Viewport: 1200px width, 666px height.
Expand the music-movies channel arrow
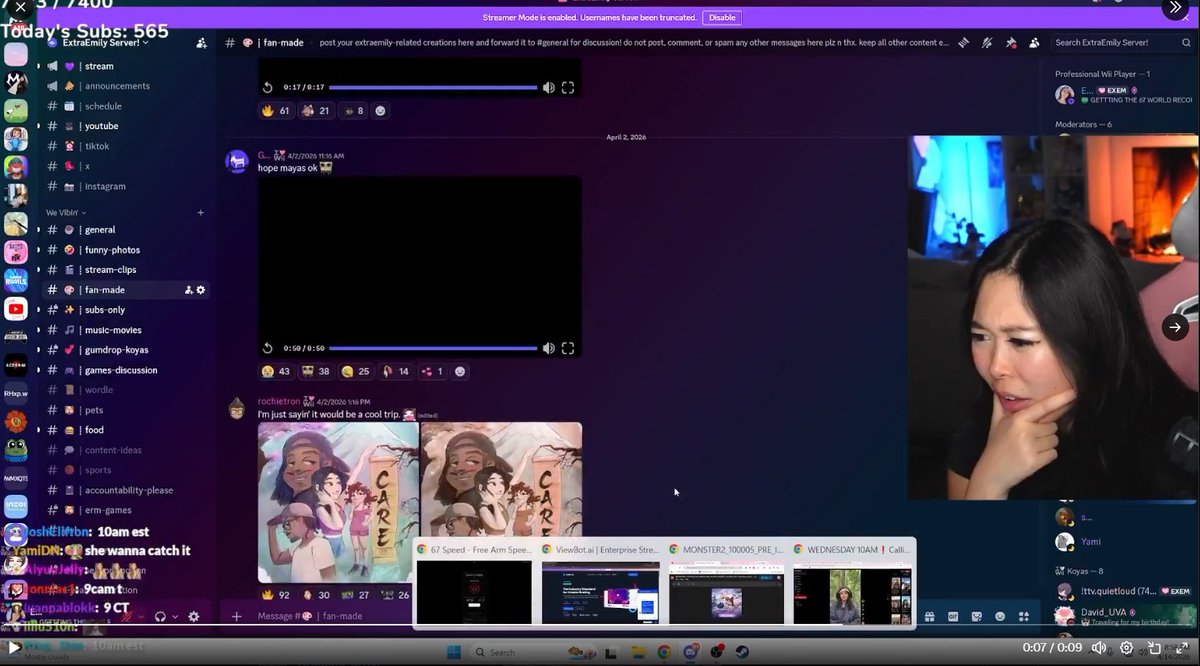[x=38, y=330]
